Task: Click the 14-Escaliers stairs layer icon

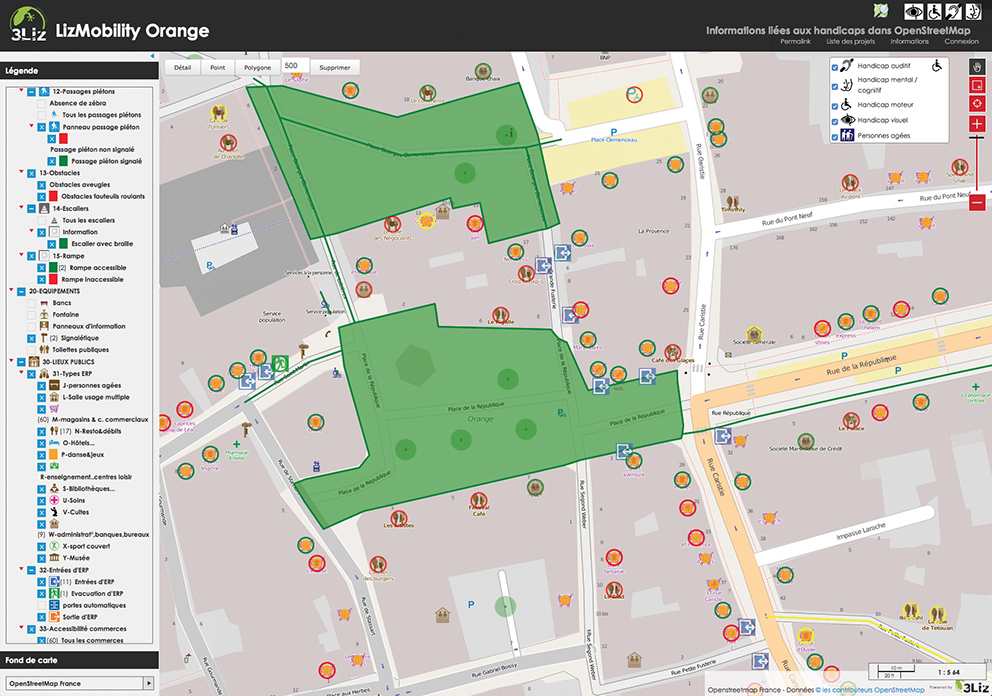Action: click(x=44, y=208)
